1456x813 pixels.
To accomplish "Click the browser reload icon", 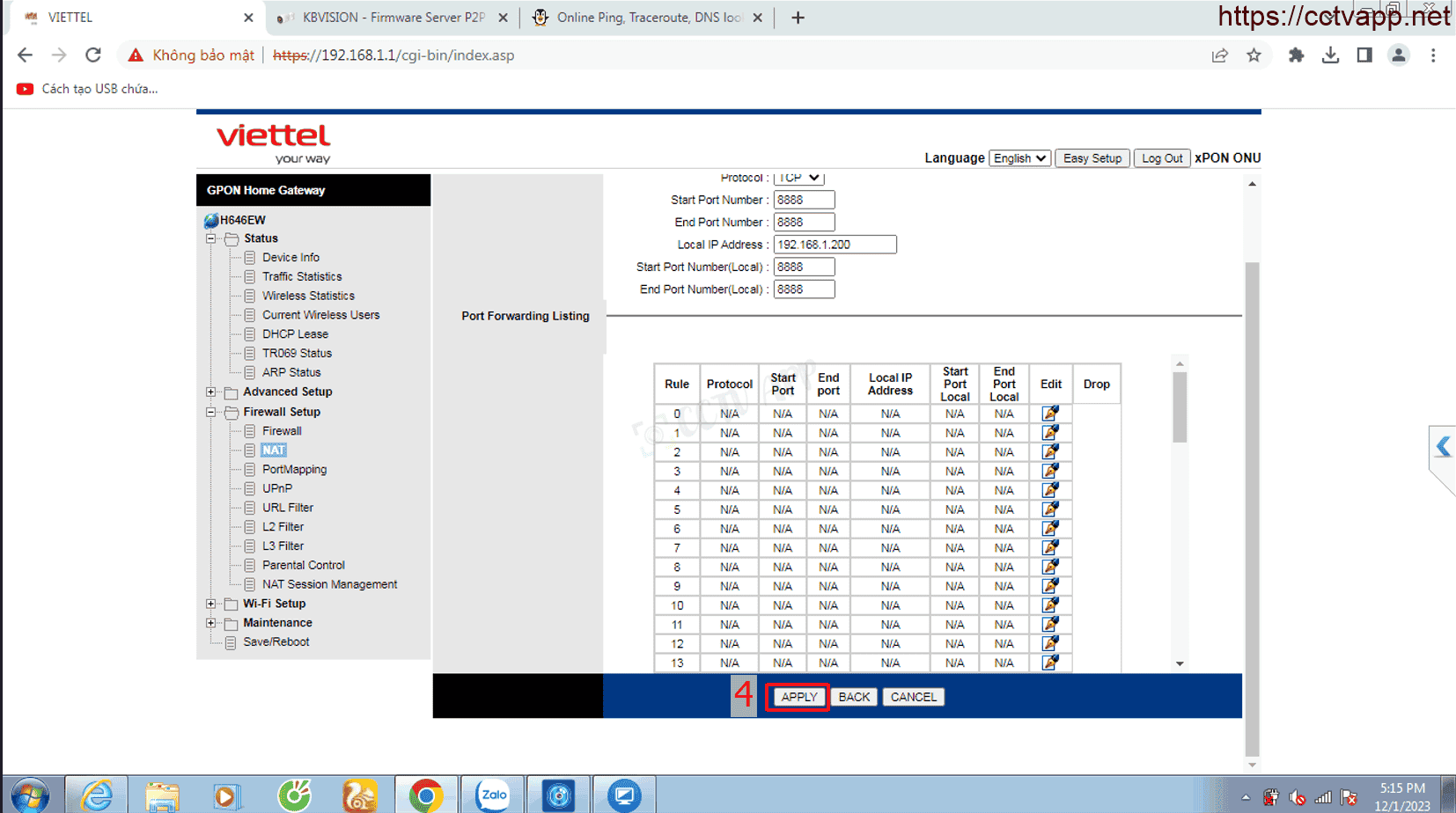I will click(x=93, y=55).
